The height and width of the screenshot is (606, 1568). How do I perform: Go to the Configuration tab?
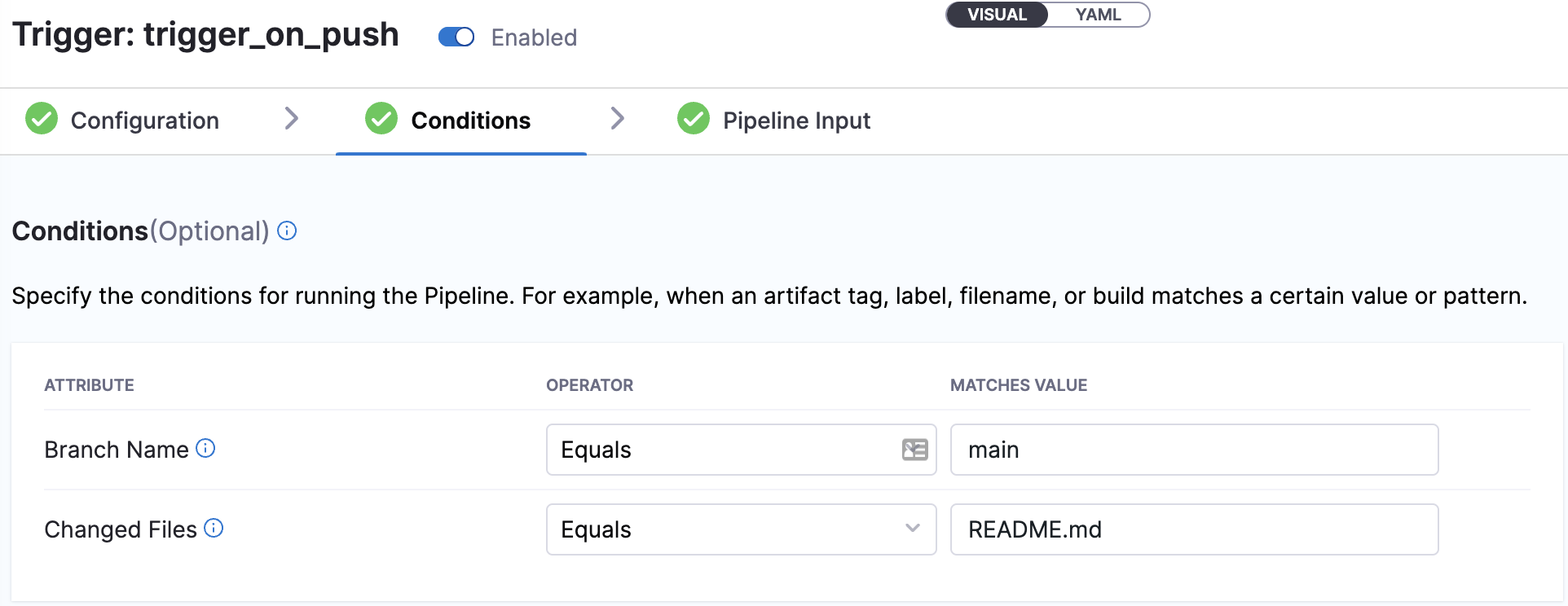(144, 121)
